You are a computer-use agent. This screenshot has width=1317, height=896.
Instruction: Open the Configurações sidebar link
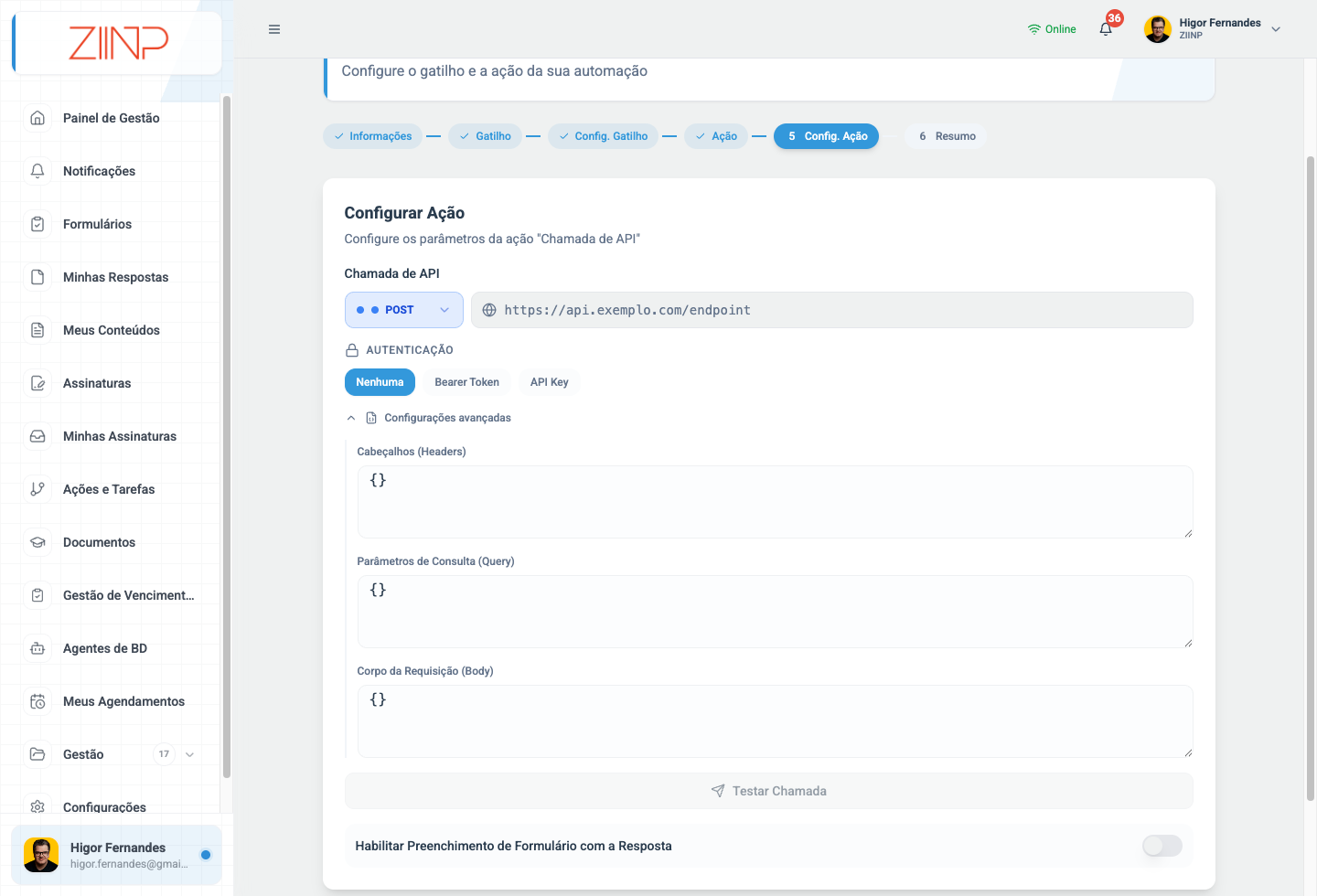104,807
